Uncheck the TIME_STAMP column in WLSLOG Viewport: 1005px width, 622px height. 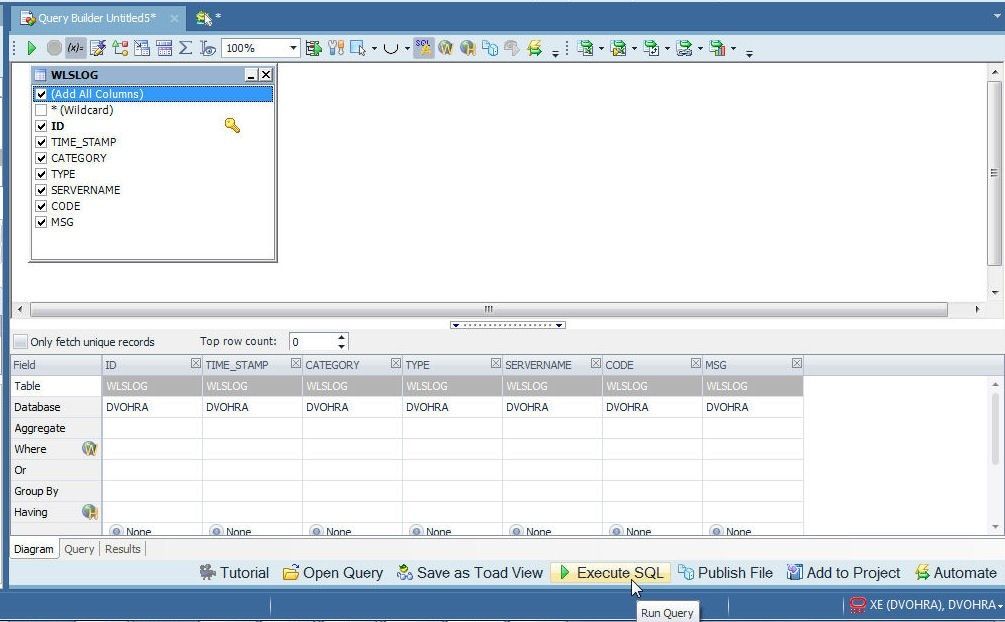(42, 142)
